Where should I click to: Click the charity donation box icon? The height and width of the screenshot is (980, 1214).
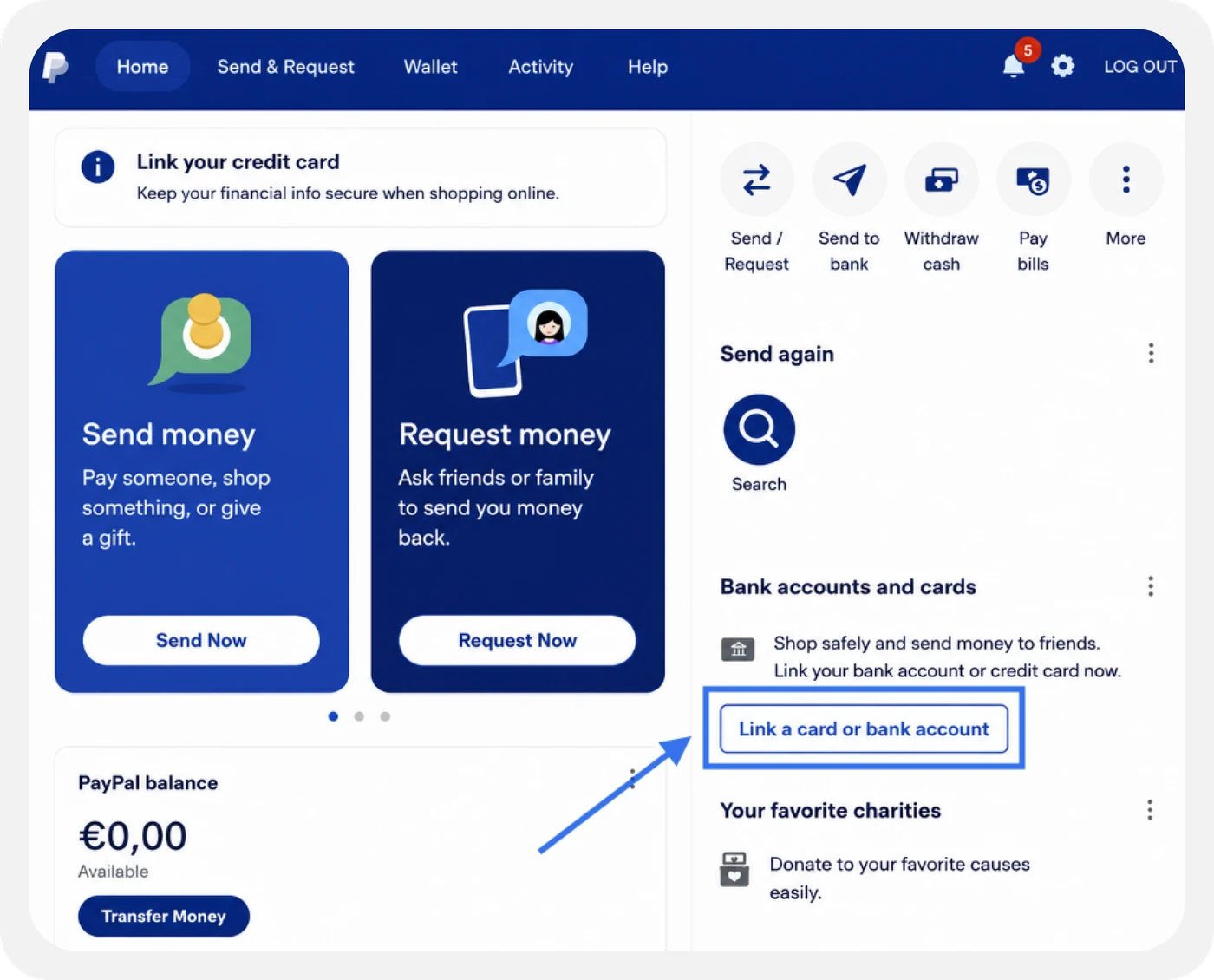(x=734, y=869)
